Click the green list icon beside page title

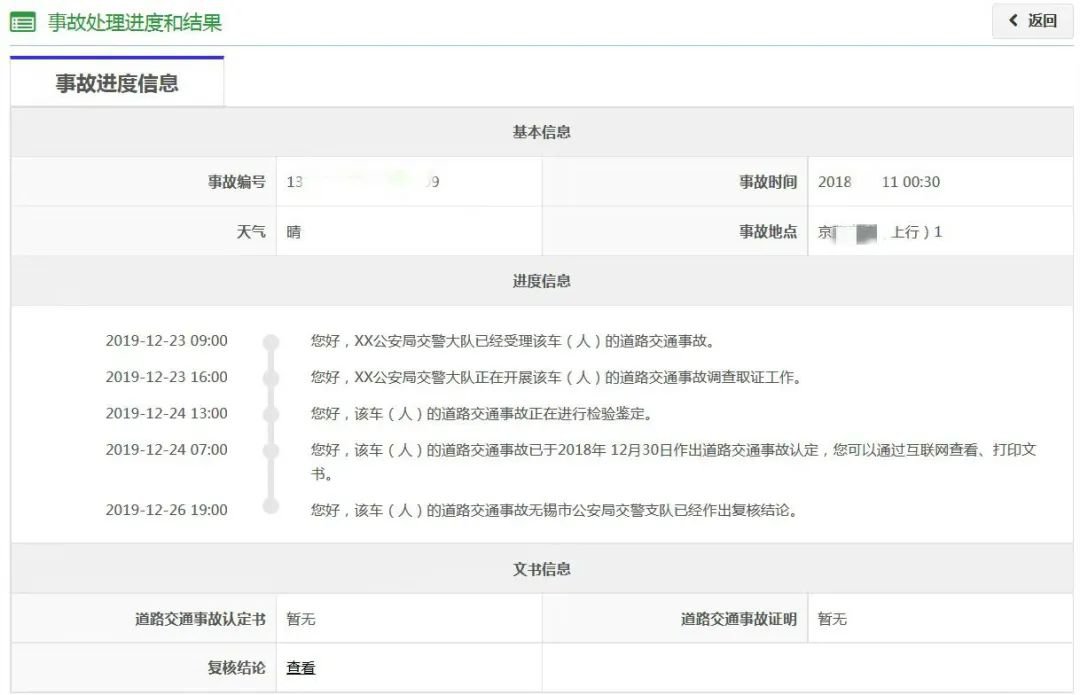point(22,22)
